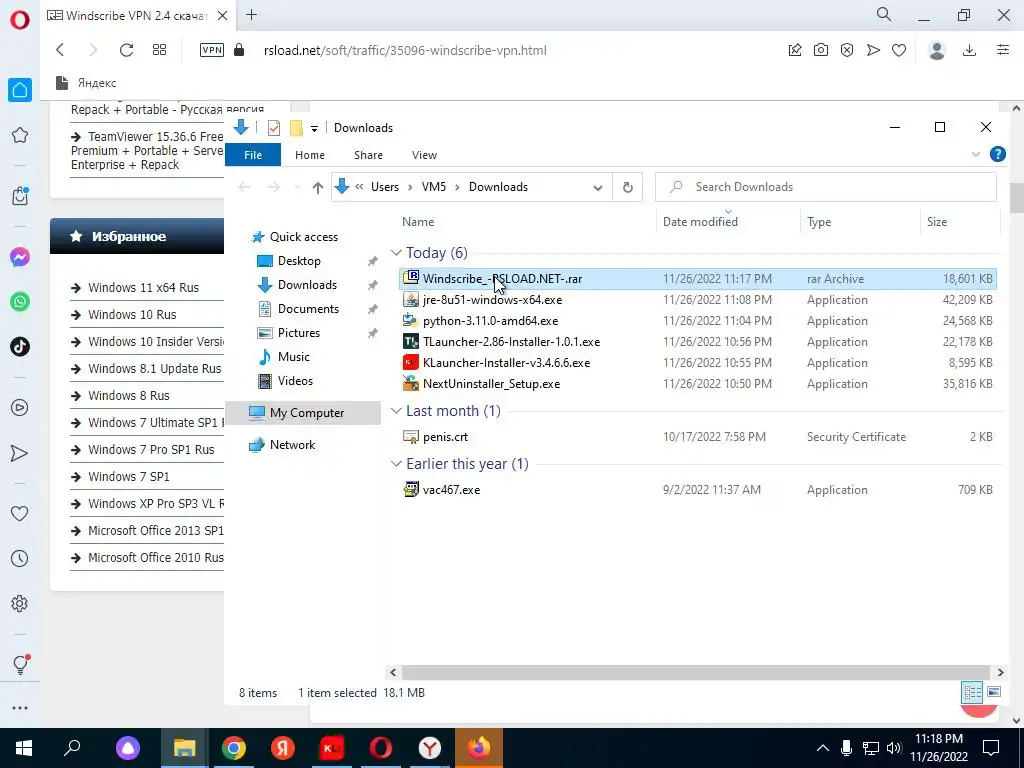This screenshot has width=1024, height=768.
Task: Collapse the Today group
Action: (x=396, y=253)
